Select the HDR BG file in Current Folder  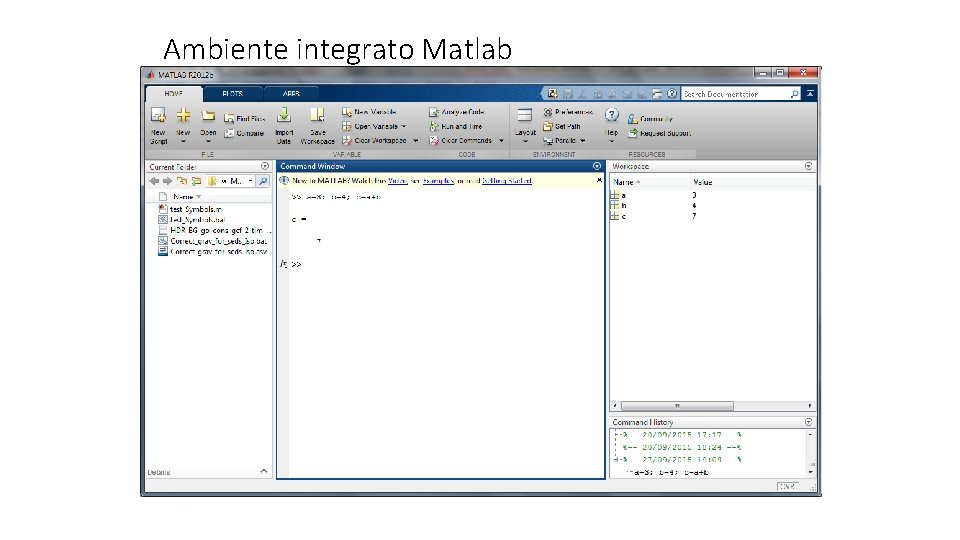coord(214,230)
